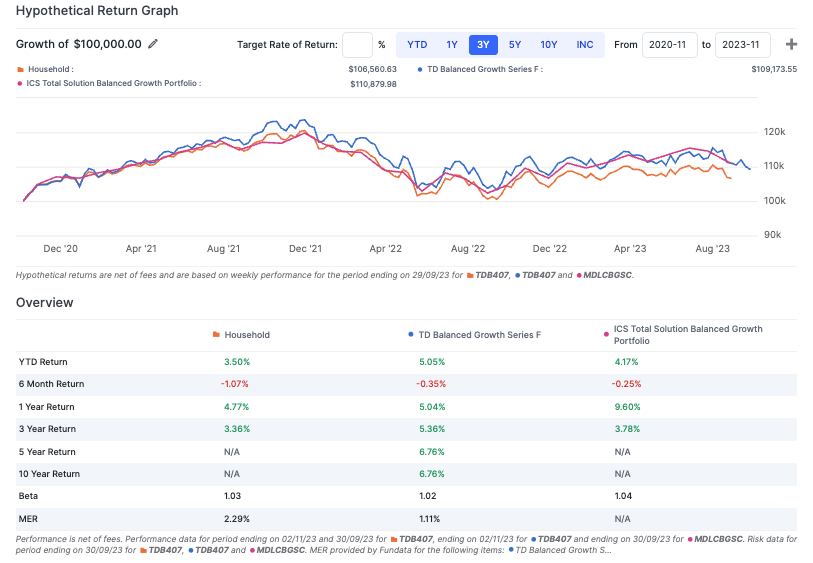Click ICS Total Solution Balanced Growth legend label

tap(114, 83)
